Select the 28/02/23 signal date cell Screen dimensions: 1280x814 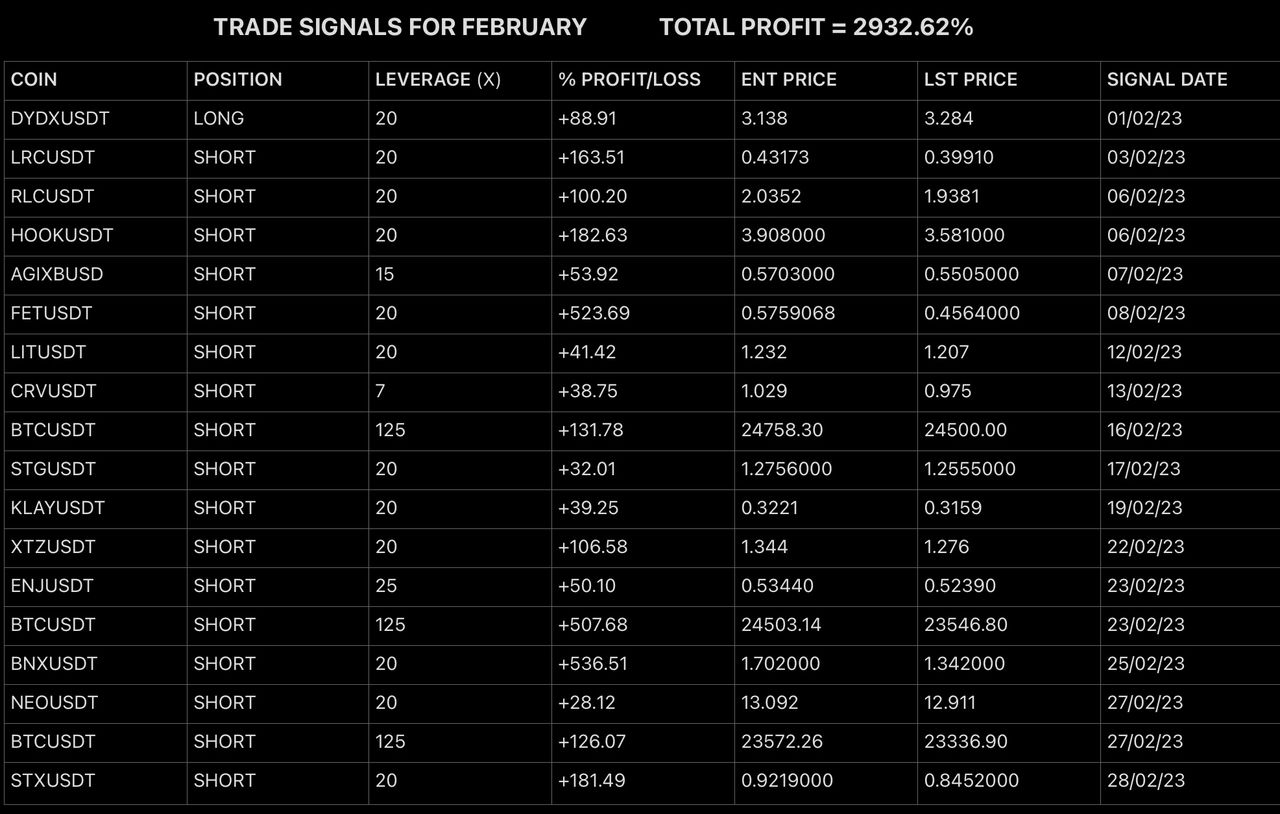coord(1145,780)
